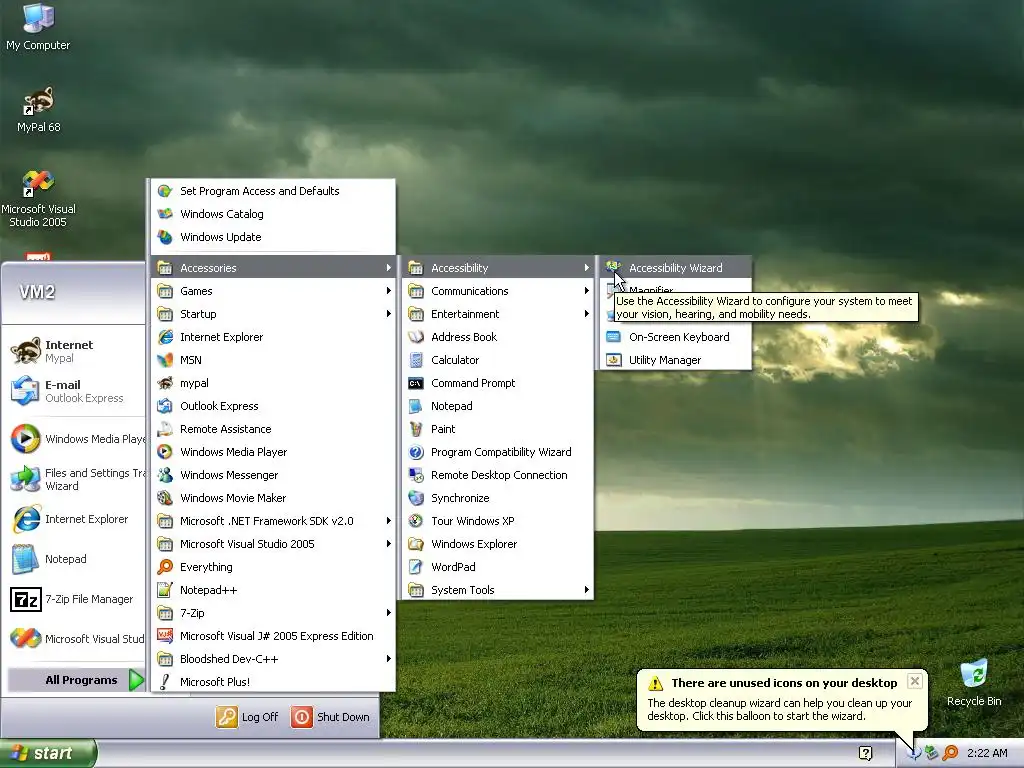Click the Command Prompt icon
Screen dimensions: 1024x768
click(x=416, y=383)
